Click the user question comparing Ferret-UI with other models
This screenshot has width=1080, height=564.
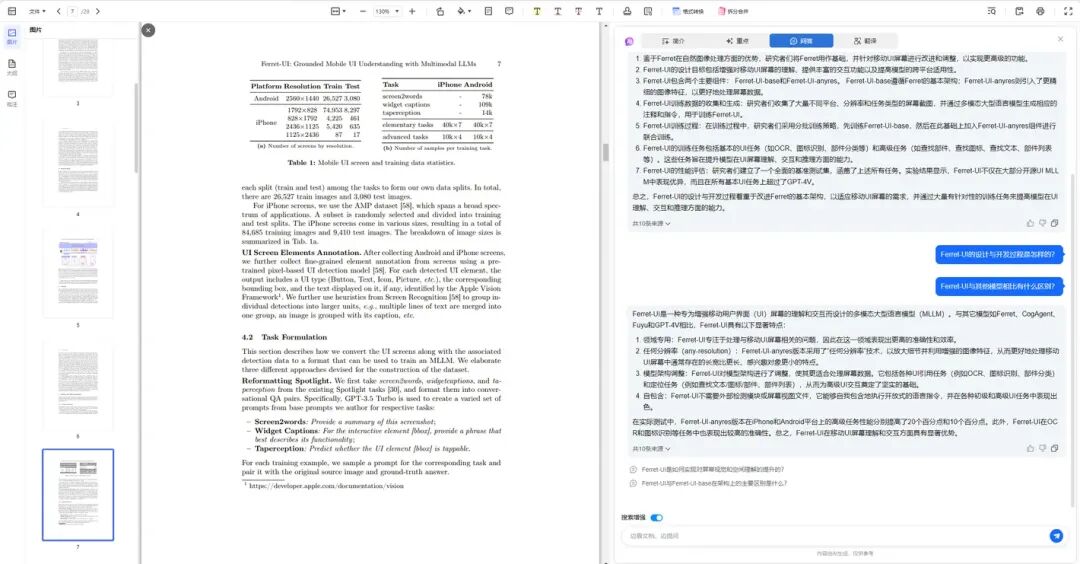click(x=999, y=286)
